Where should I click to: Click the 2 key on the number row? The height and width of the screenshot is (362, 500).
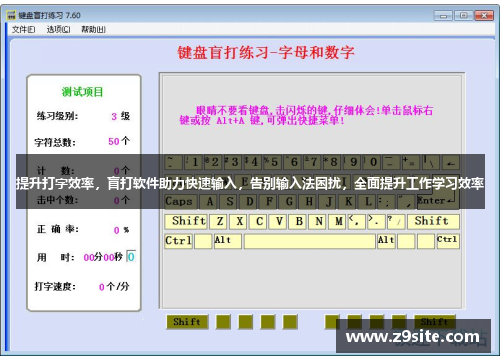213,162
